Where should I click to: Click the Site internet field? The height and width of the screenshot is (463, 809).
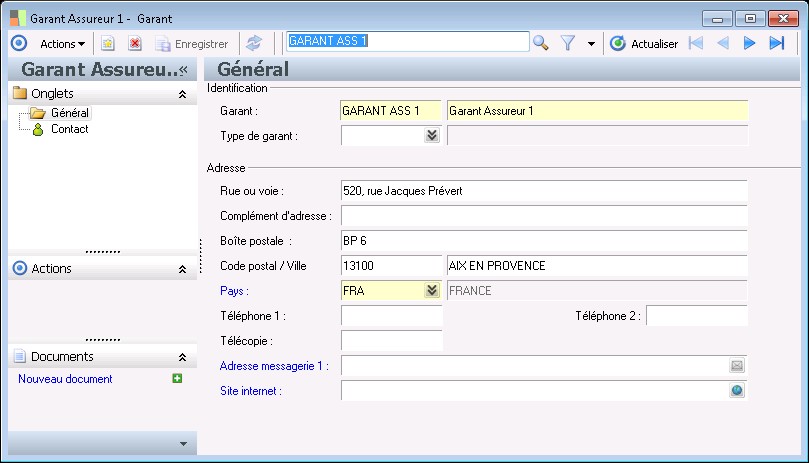pyautogui.click(x=535, y=391)
